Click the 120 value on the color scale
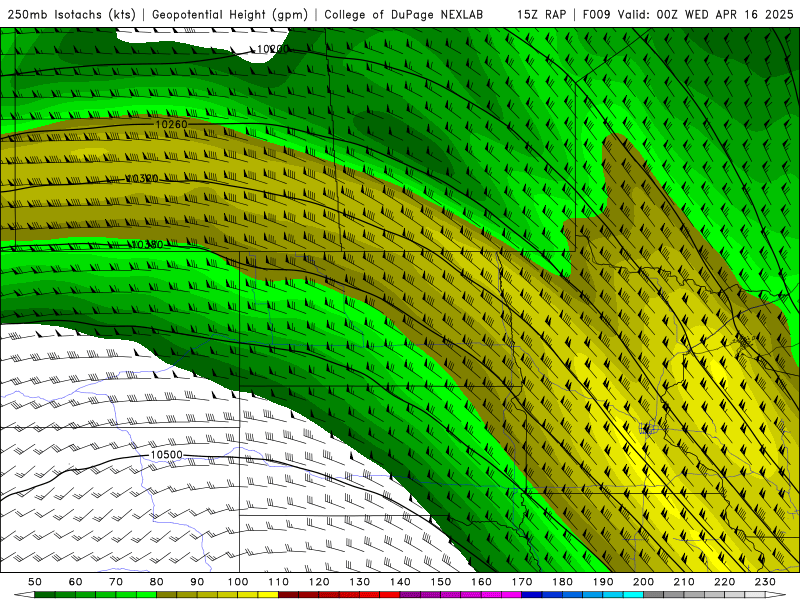The width and height of the screenshot is (800, 600). click(x=319, y=582)
